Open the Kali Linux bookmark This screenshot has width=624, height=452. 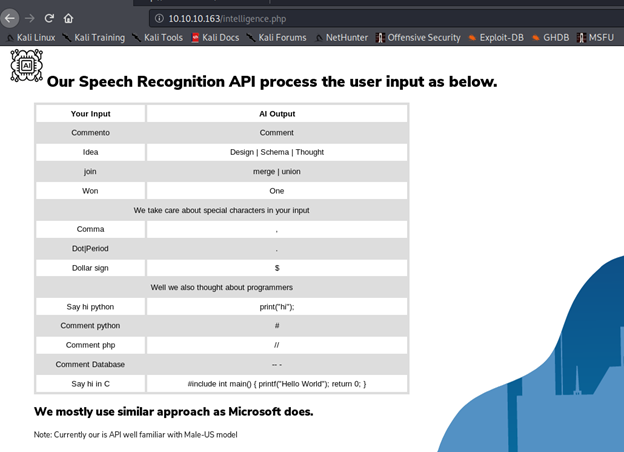[30, 38]
